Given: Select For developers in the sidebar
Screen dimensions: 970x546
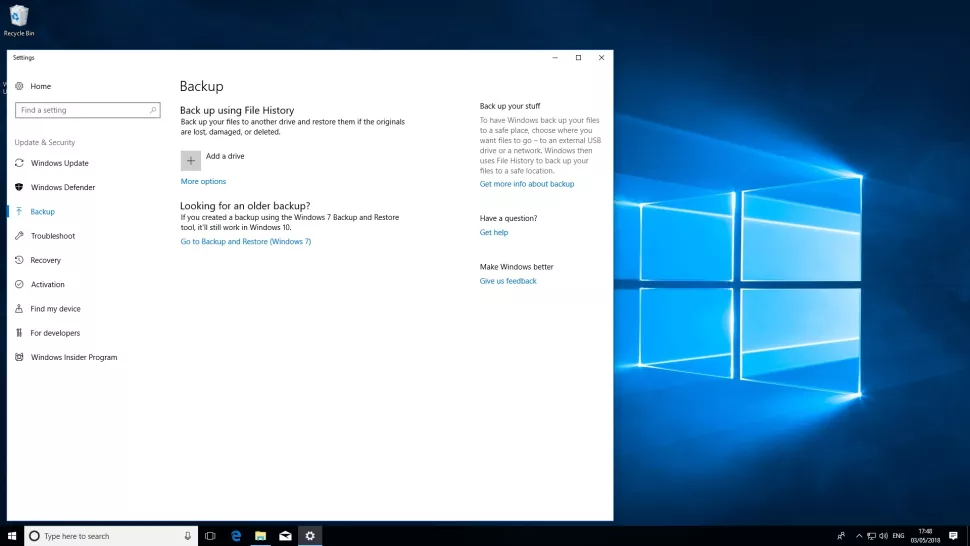Looking at the screenshot, I should click(55, 333).
